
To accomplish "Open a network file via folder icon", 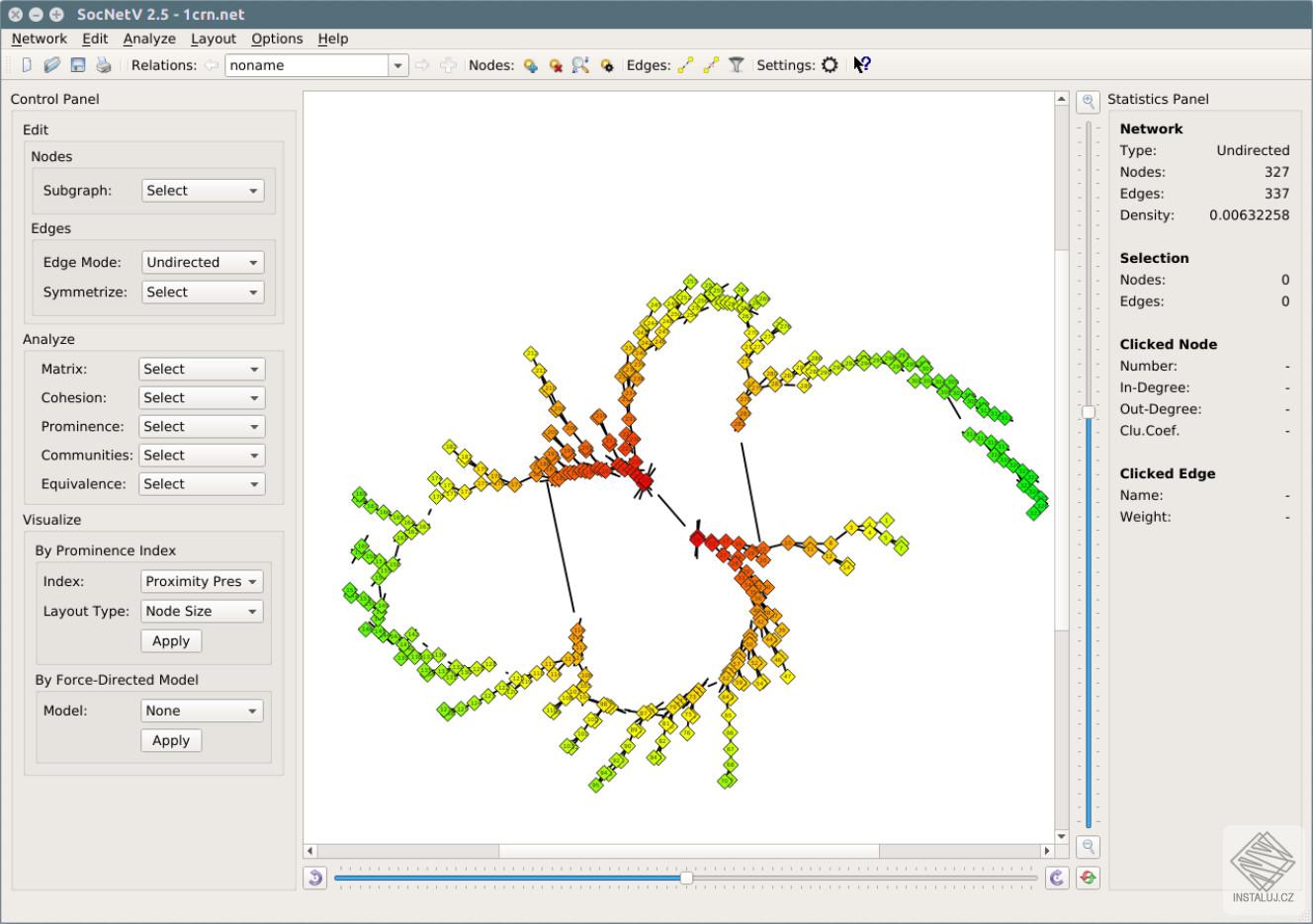I will point(51,65).
